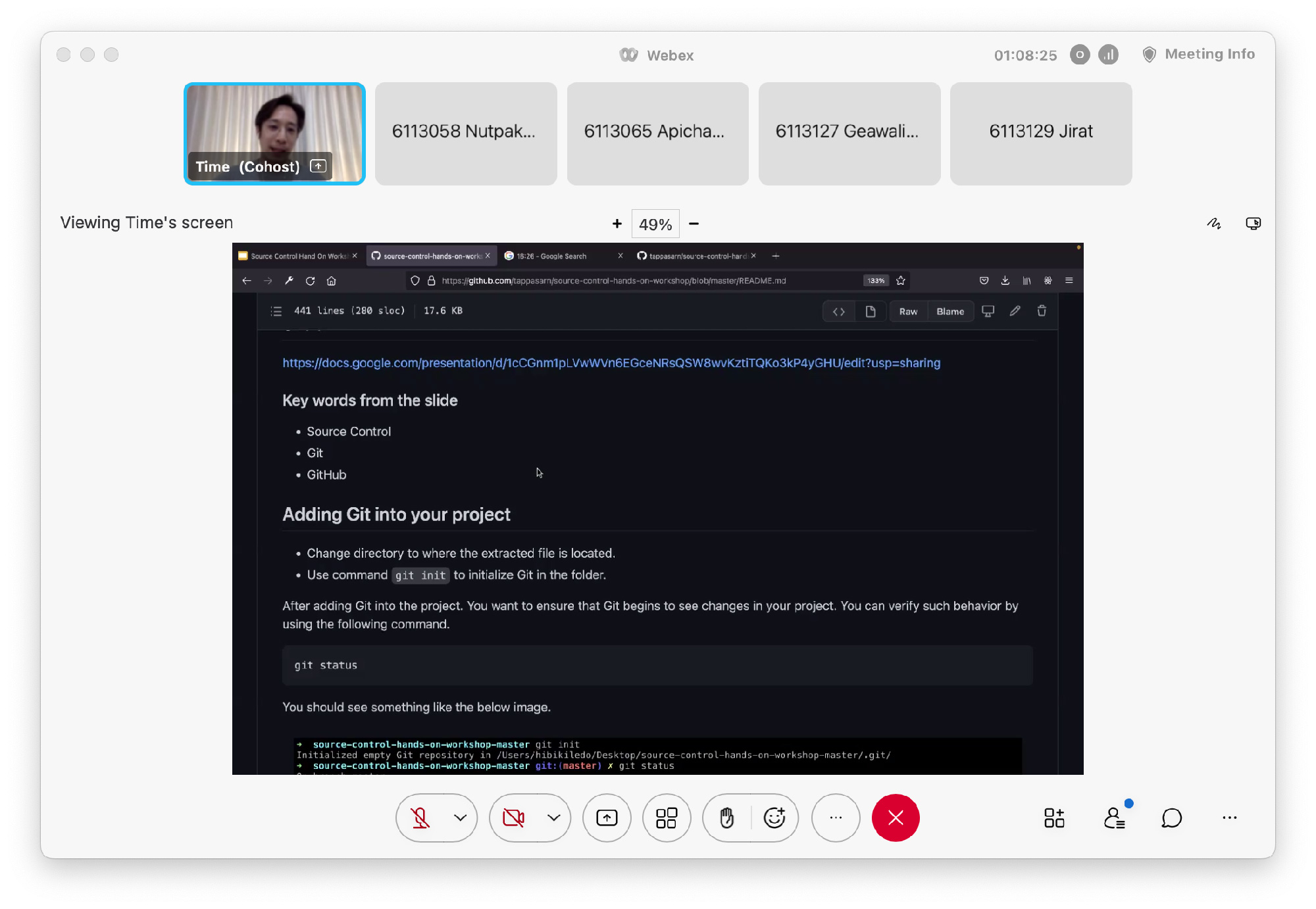This screenshot has width=1316, height=909.
Task: Click the annotate pen icon
Action: (1213, 224)
